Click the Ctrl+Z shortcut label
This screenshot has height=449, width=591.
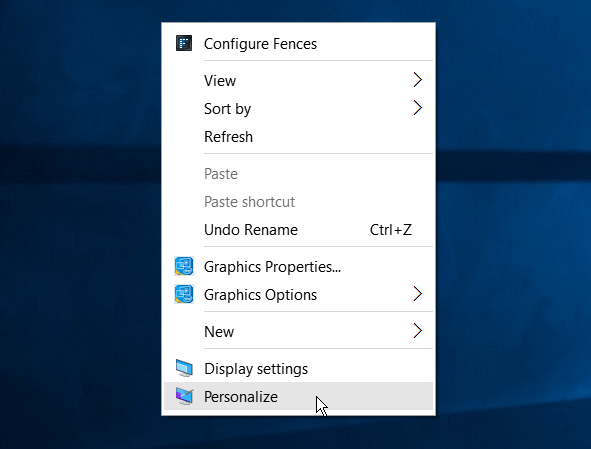point(390,230)
